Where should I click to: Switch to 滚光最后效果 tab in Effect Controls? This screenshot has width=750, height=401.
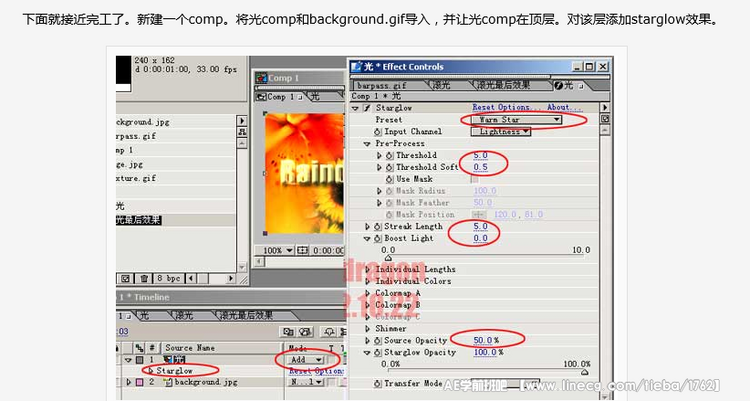point(503,86)
